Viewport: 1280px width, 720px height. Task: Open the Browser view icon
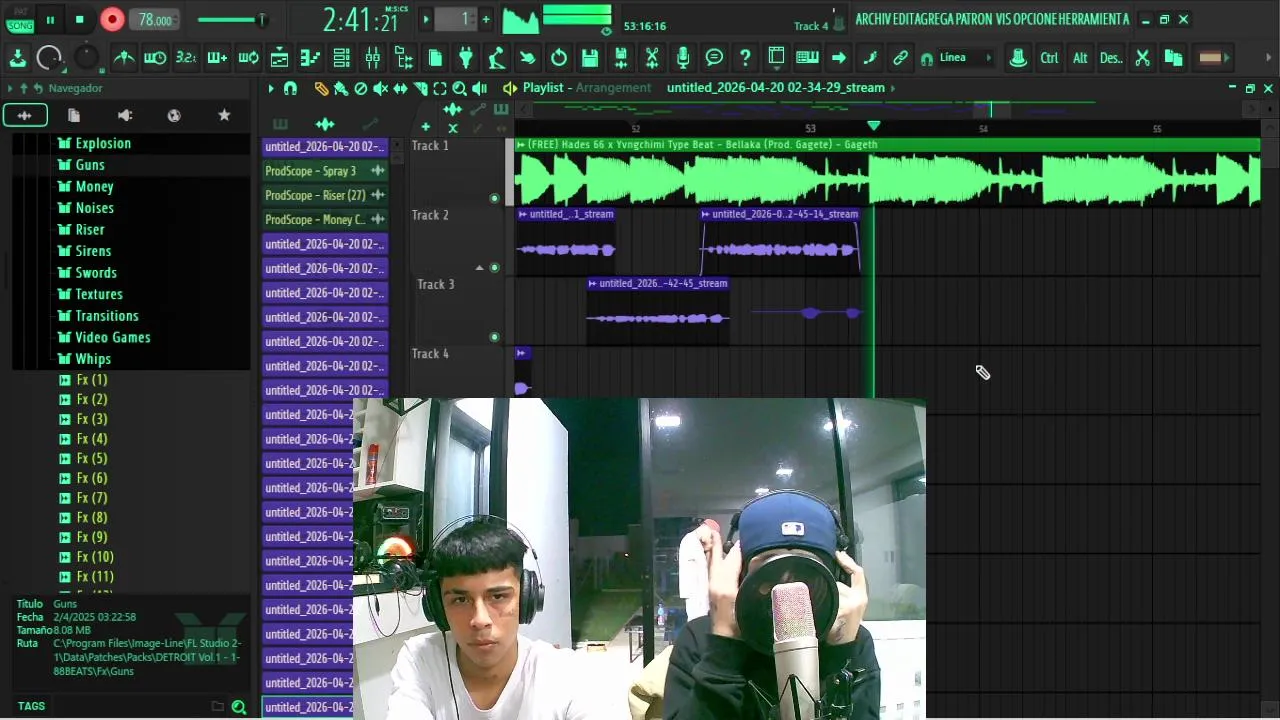[404, 58]
